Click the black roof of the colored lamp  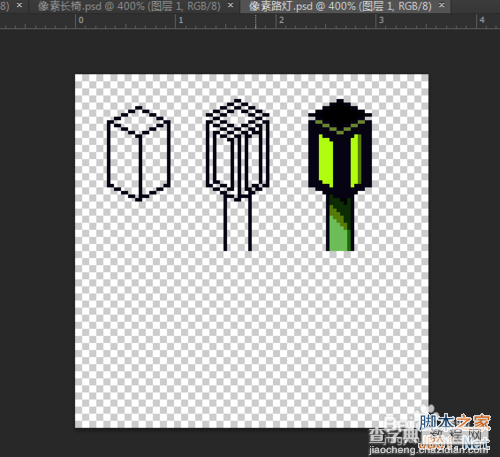pyautogui.click(x=340, y=111)
